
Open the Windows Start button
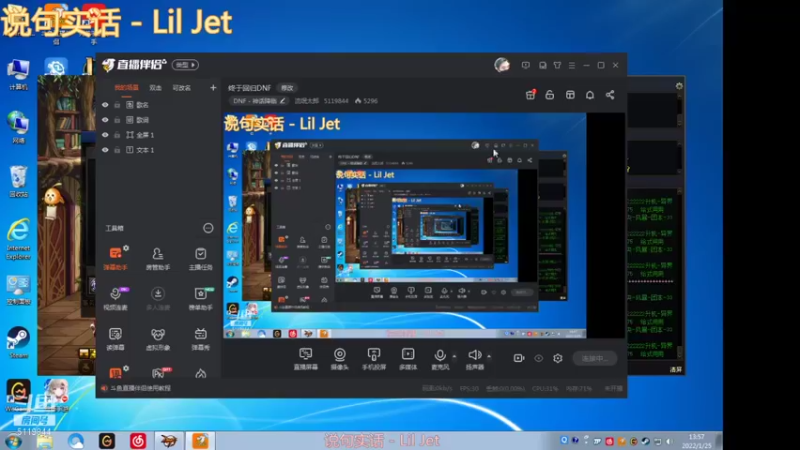(13, 441)
